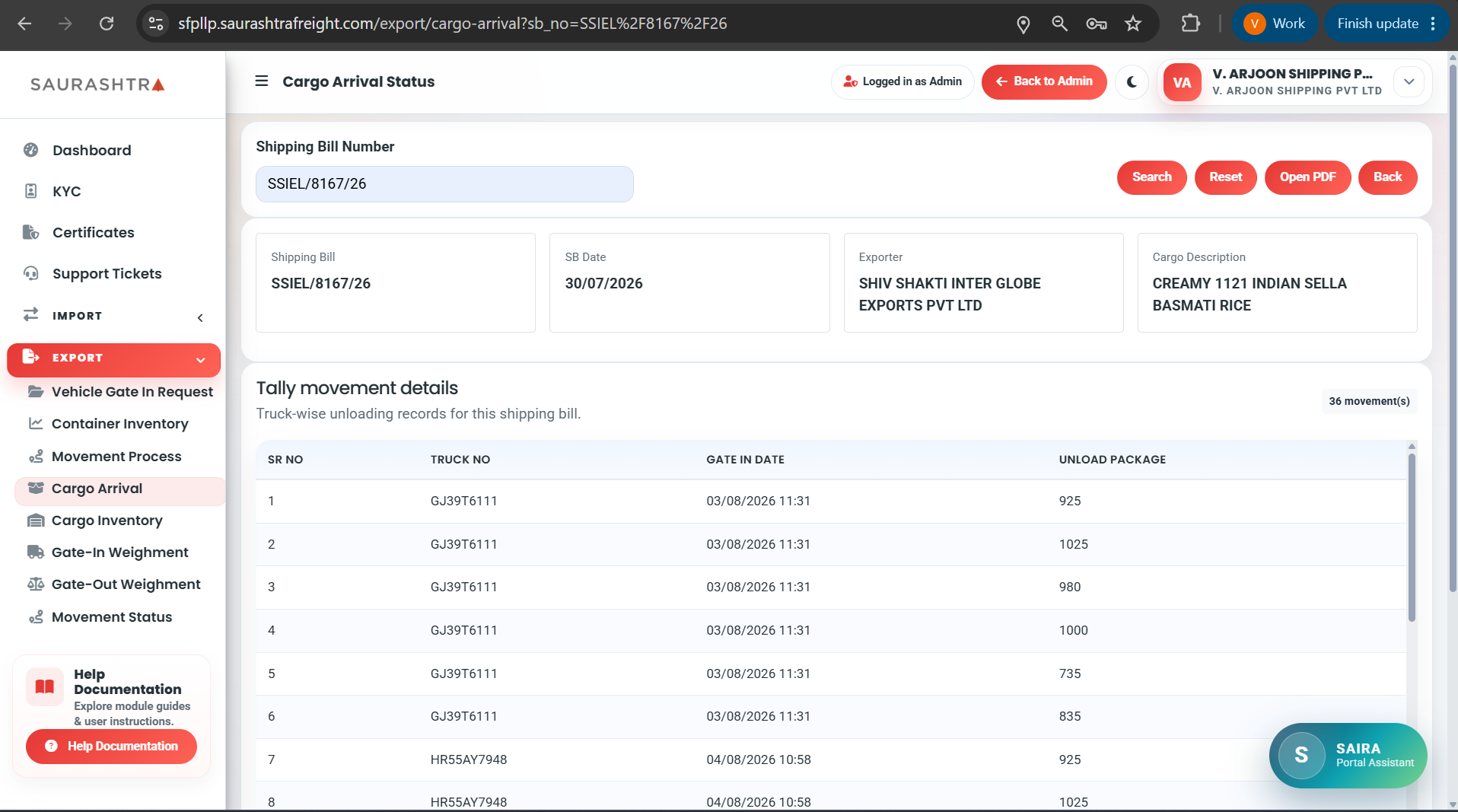Open site information icon in address bar
This screenshot has width=1458, height=812.
(156, 24)
